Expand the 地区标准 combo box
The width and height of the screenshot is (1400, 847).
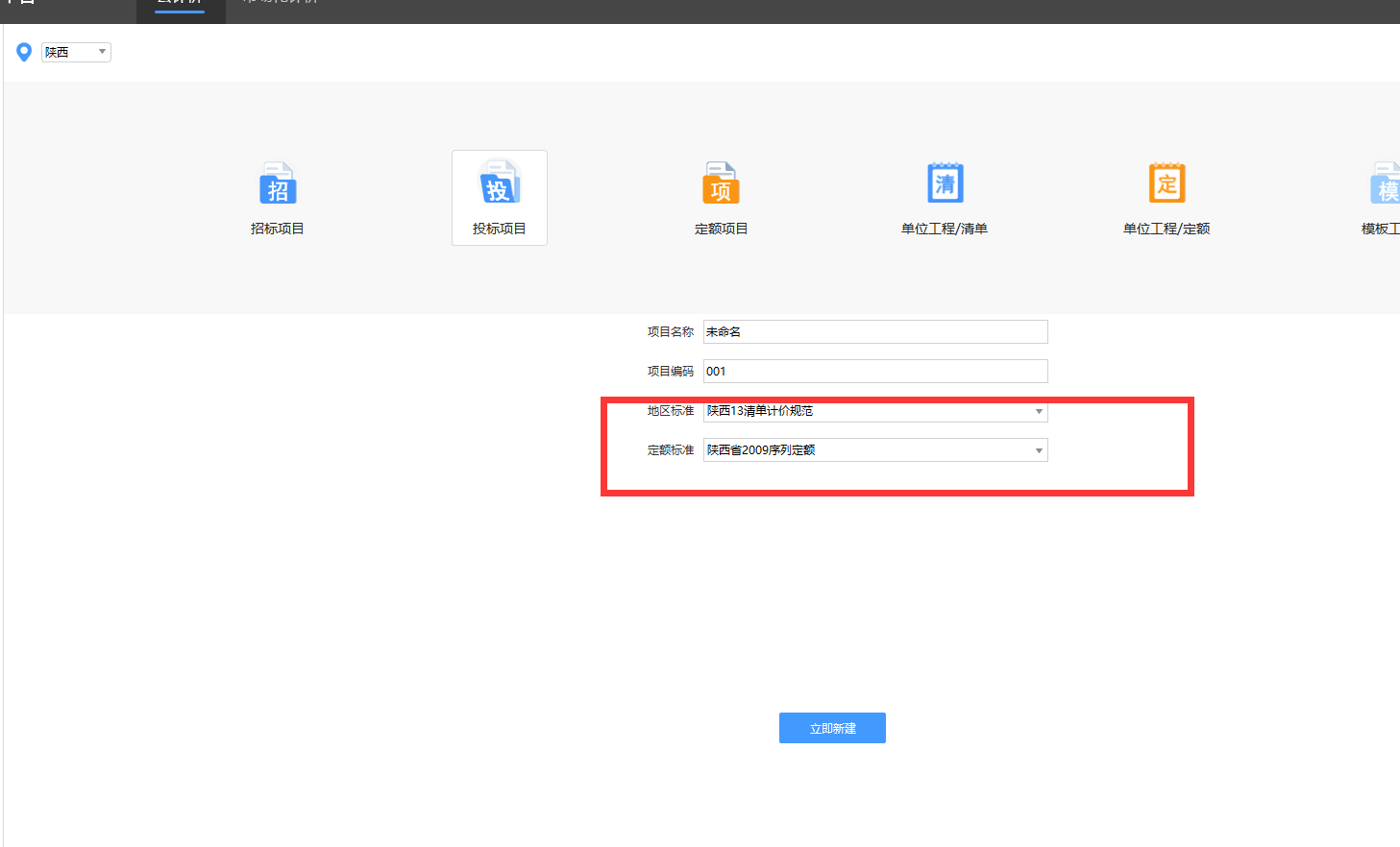875,411
